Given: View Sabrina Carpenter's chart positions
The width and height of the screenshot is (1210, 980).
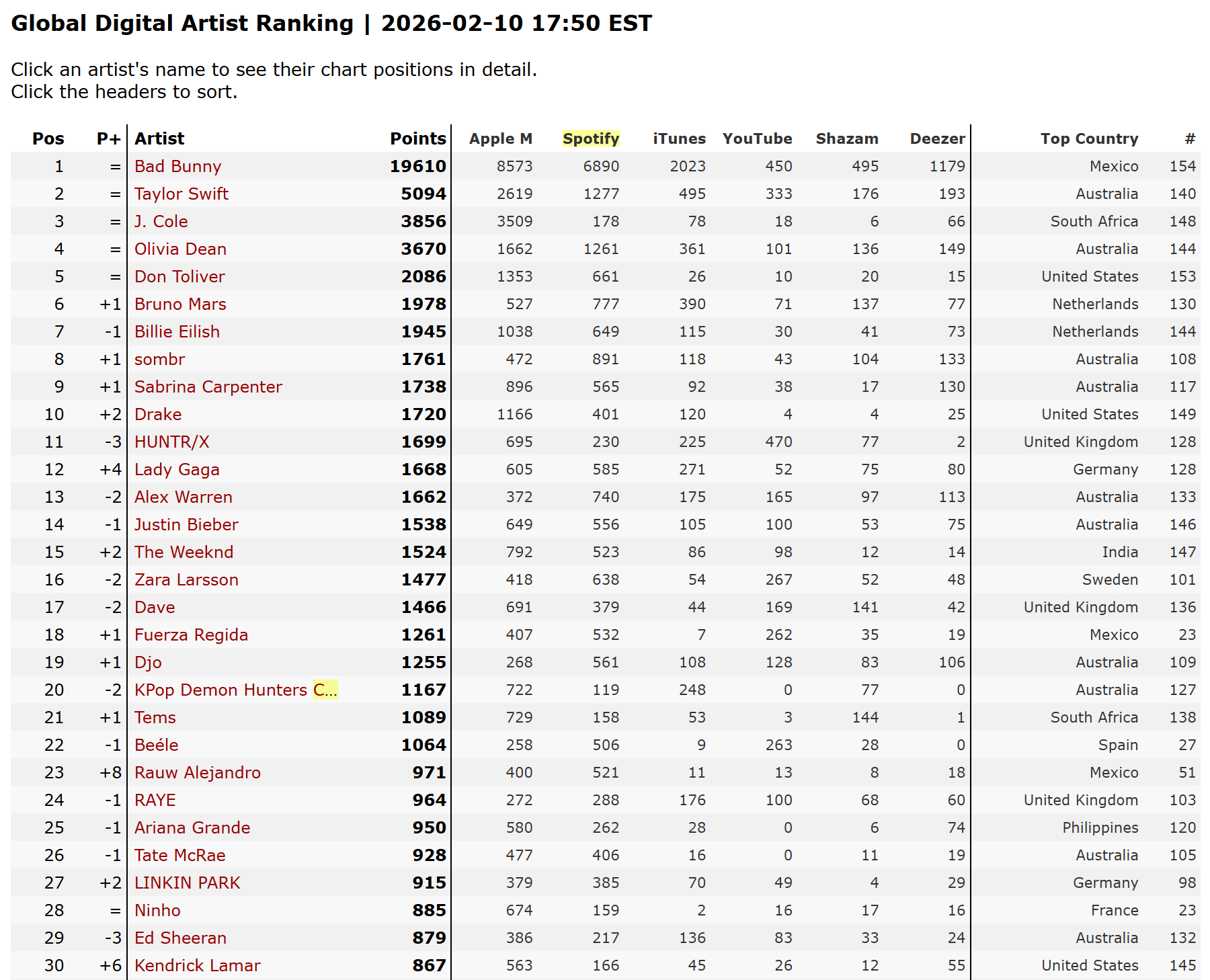Looking at the screenshot, I should point(208,386).
